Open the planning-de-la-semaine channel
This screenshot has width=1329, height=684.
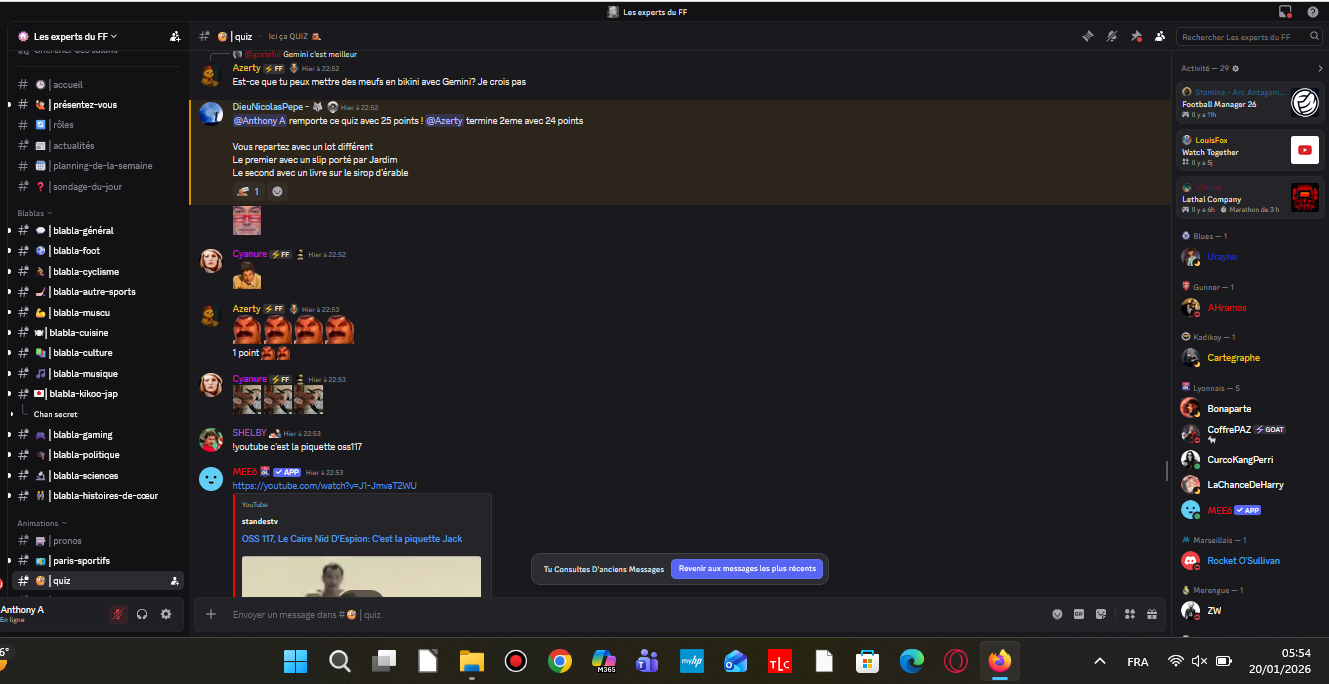click(98, 166)
